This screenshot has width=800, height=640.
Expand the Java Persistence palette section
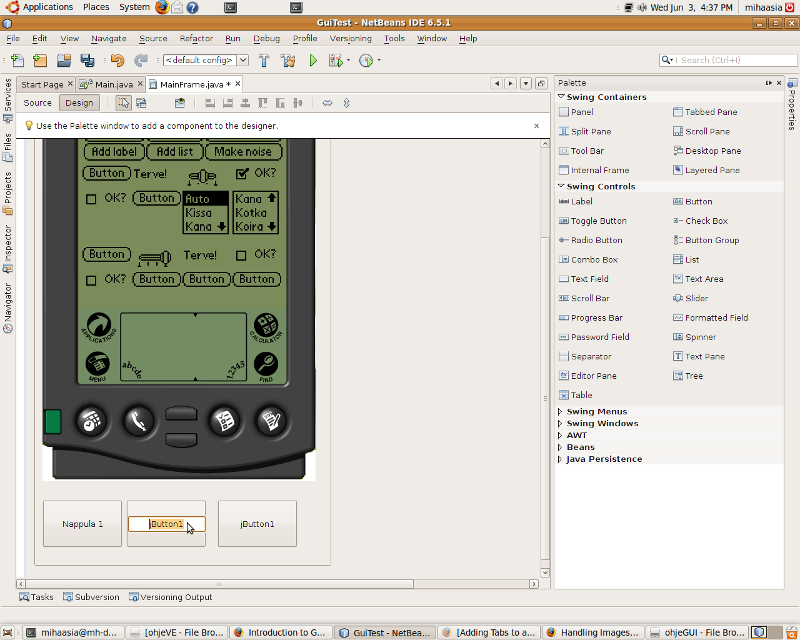pos(560,459)
